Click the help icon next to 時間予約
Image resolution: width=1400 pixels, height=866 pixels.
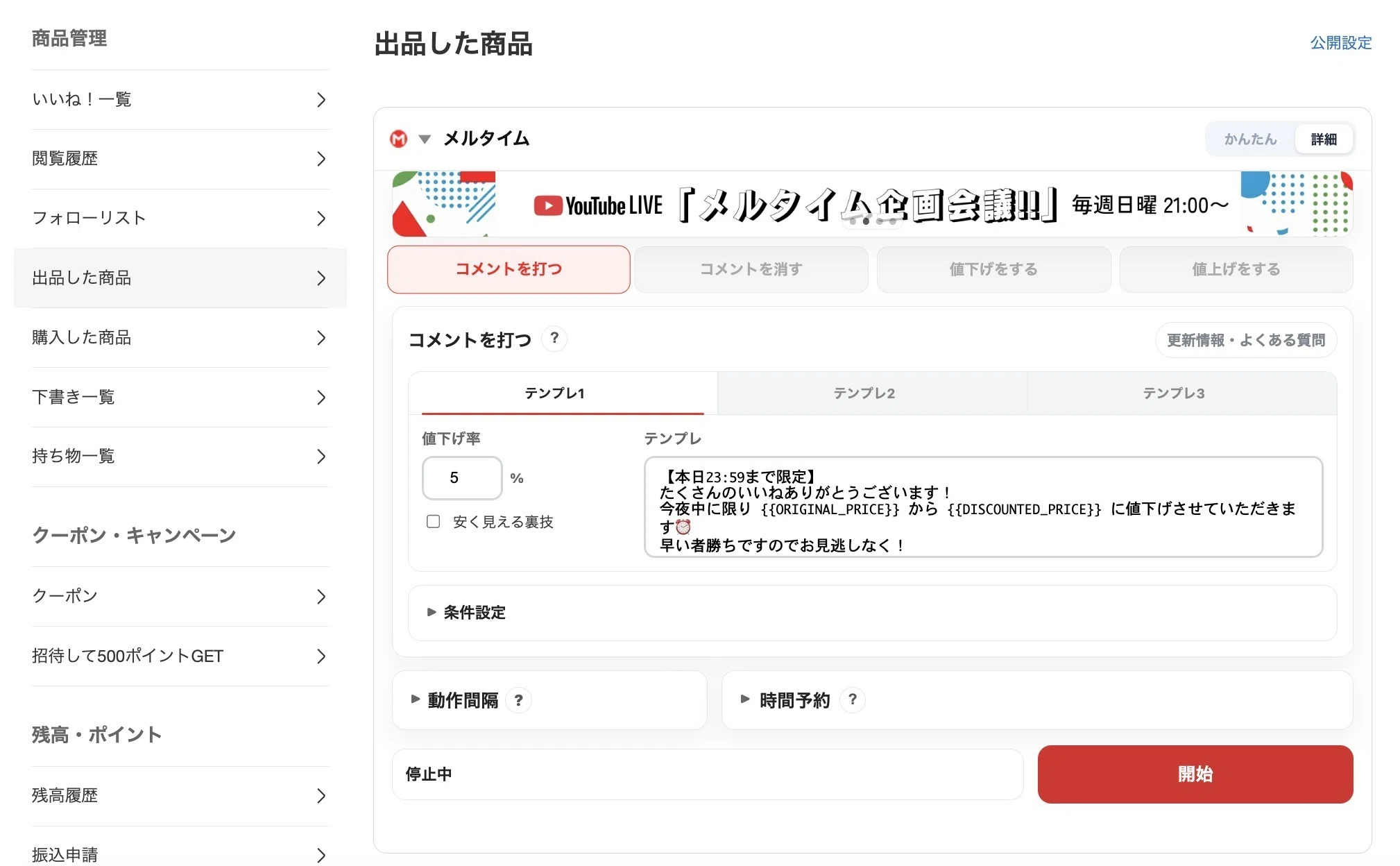coord(852,699)
